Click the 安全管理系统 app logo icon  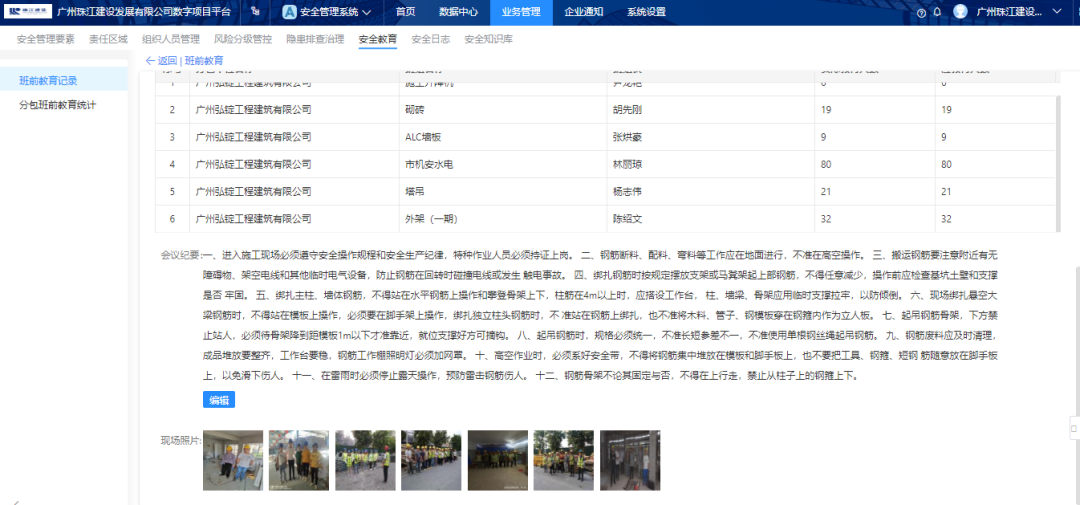(x=289, y=12)
